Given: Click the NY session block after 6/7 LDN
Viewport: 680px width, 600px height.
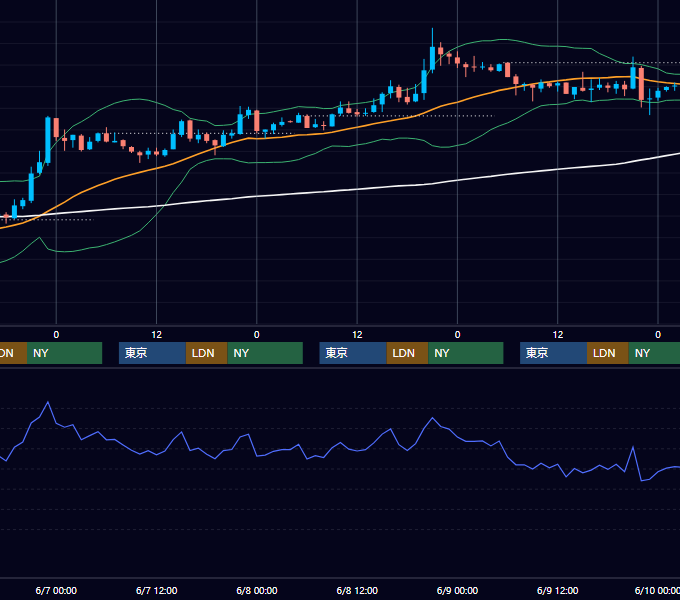Looking at the screenshot, I should pos(265,353).
